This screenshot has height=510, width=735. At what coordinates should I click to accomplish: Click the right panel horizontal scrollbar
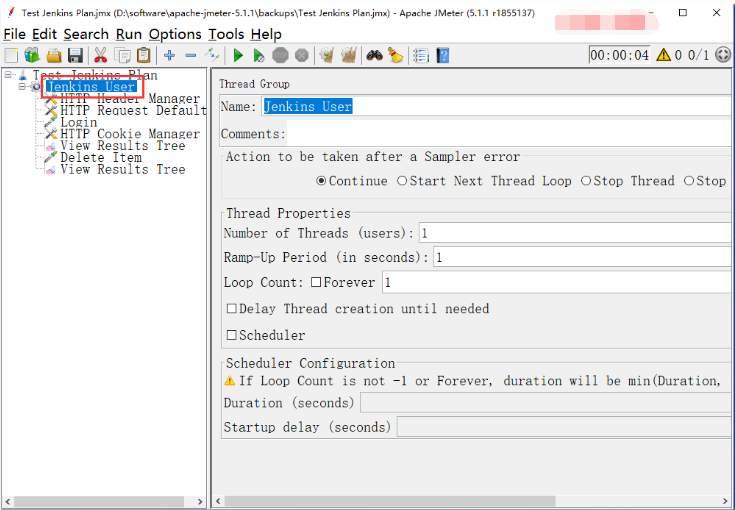click(x=390, y=502)
